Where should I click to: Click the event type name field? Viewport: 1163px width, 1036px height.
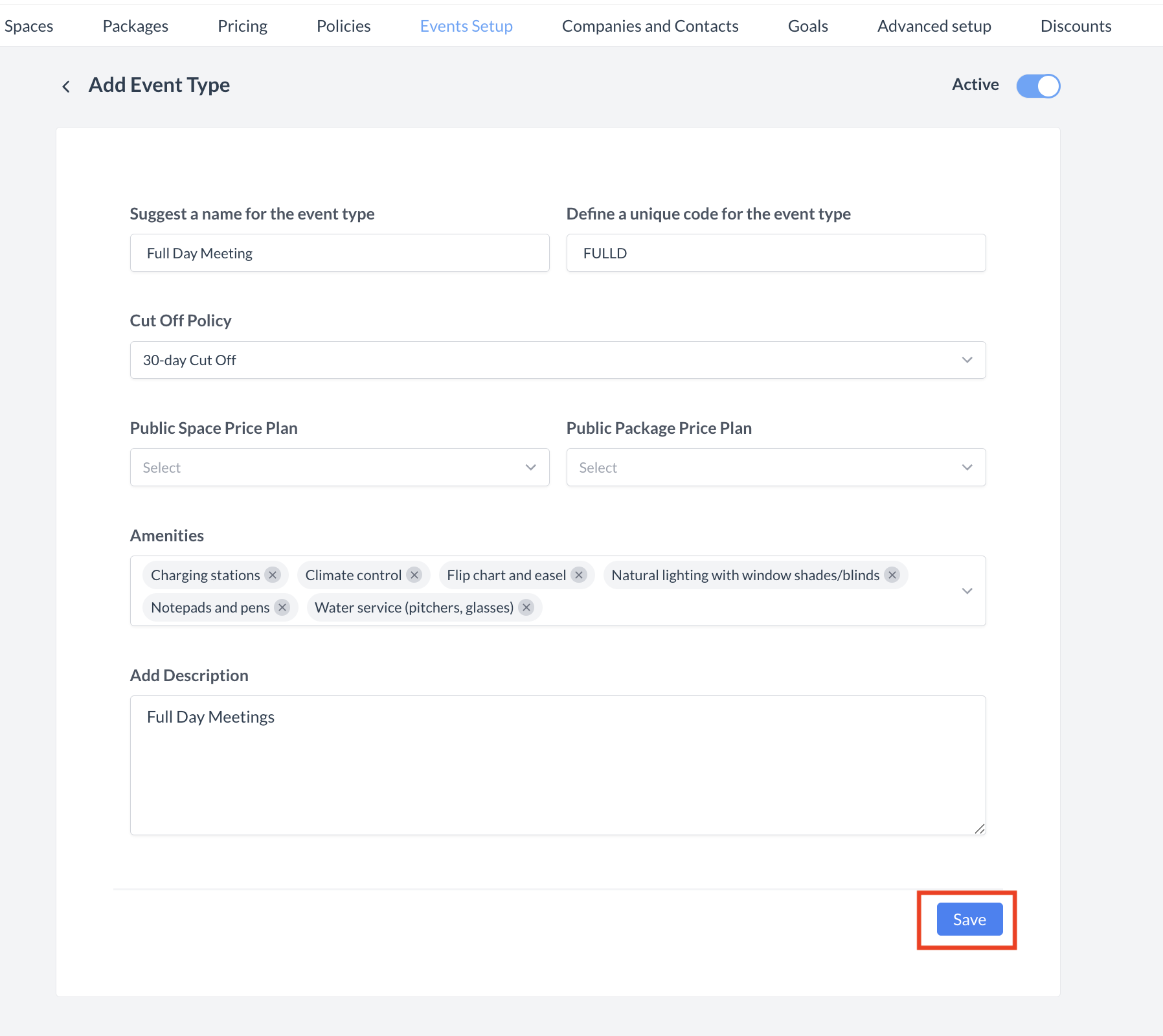point(339,253)
